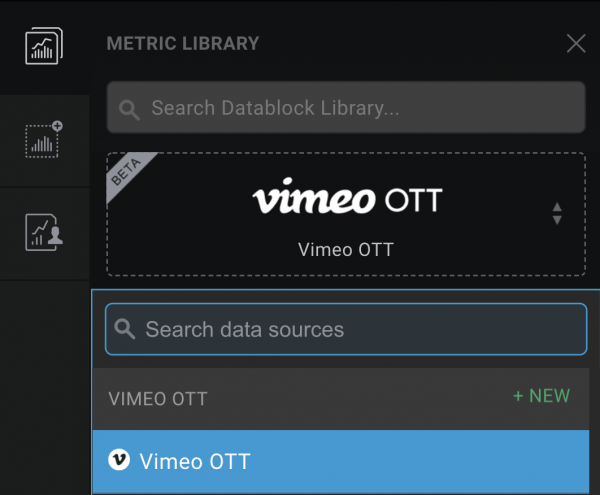Click the BETA corner ribbon
The image size is (600, 495).
tap(126, 172)
